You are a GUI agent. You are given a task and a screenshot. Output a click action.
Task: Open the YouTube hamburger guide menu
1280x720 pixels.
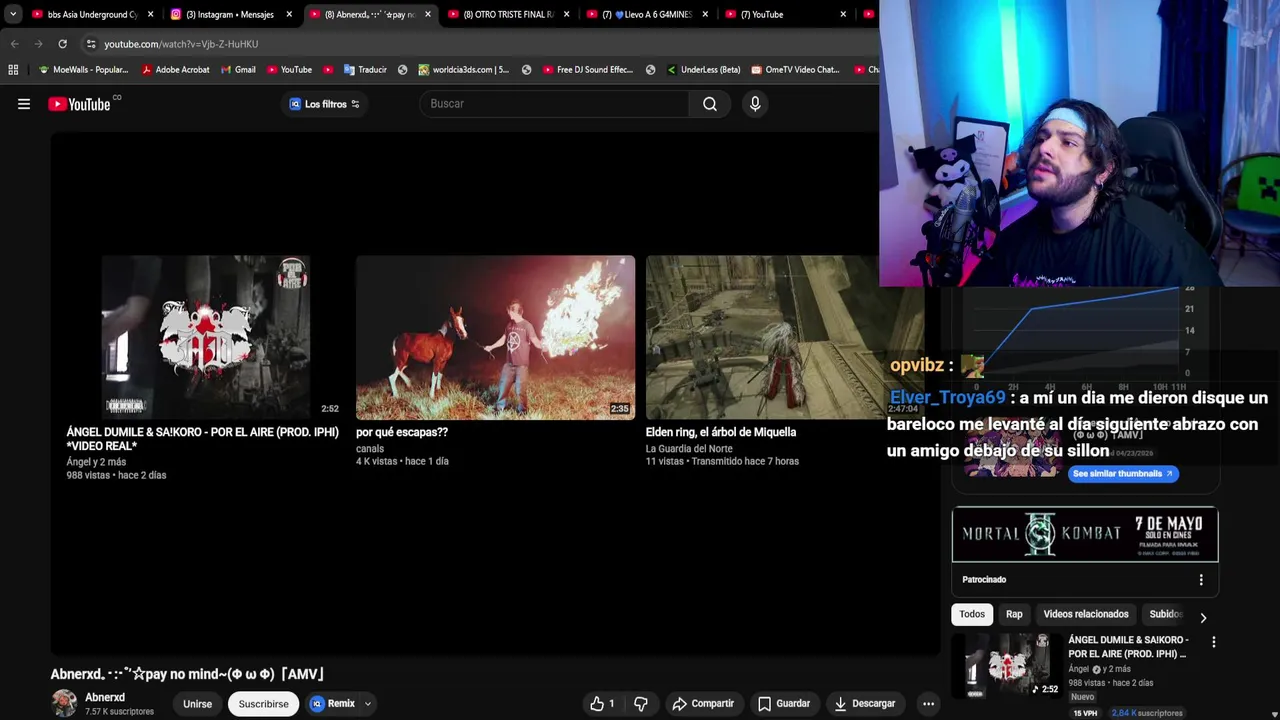click(24, 104)
